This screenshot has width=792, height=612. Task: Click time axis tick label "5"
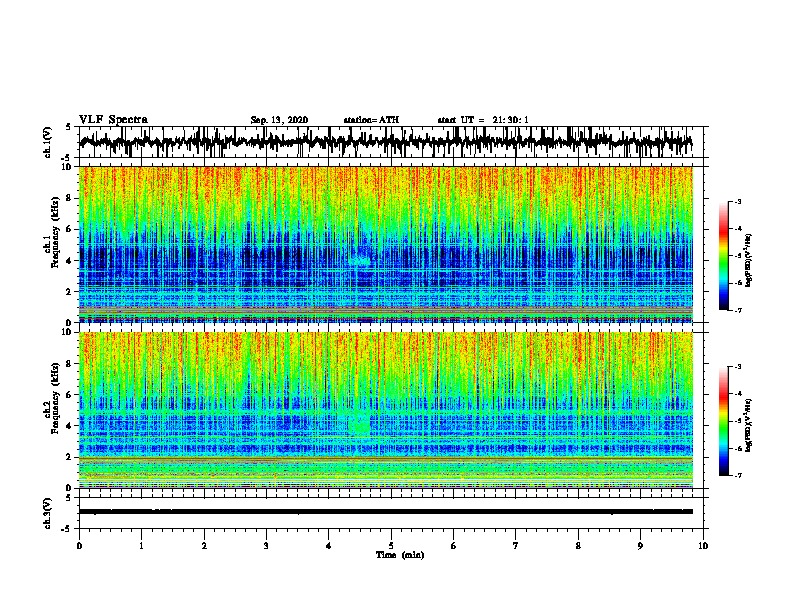tap(391, 546)
